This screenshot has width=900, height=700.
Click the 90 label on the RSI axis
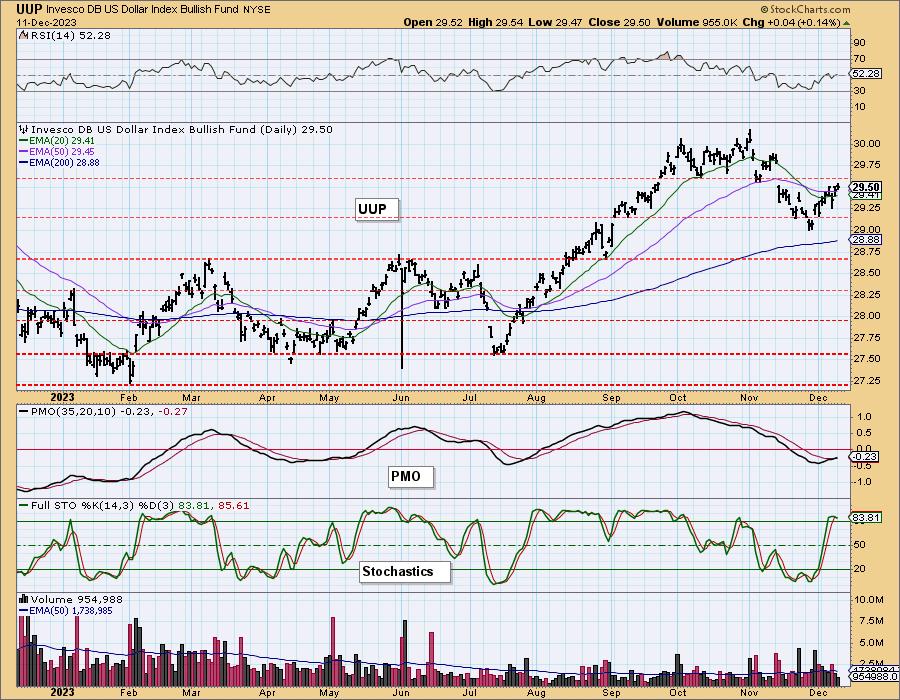[860, 43]
